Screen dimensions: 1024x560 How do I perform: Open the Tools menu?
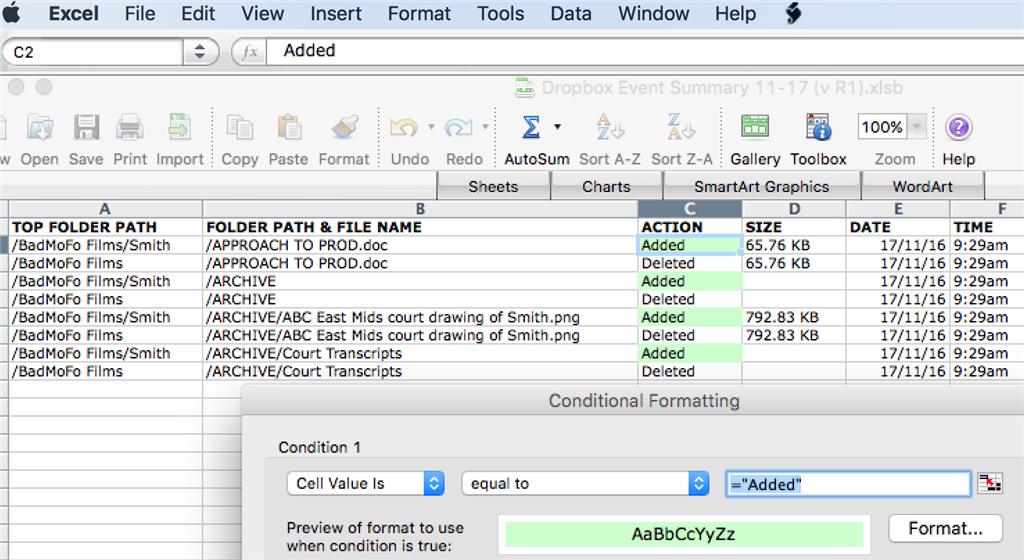(500, 13)
